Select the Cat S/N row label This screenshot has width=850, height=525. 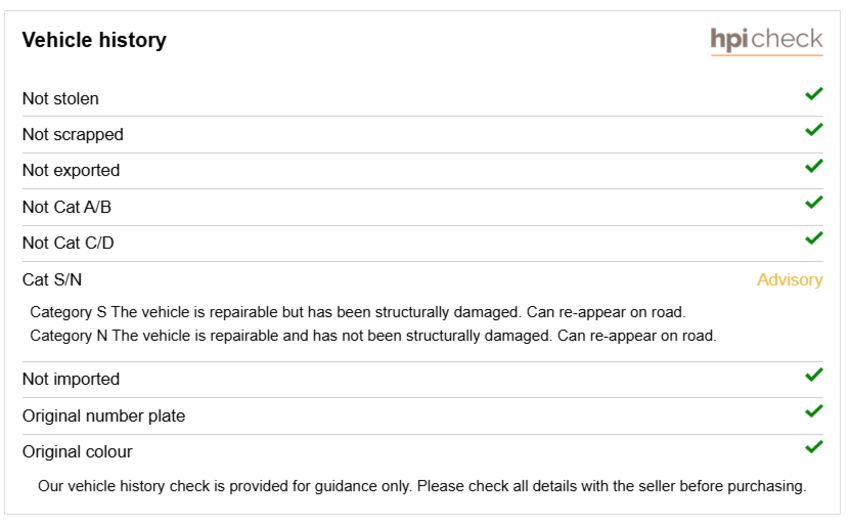[x=52, y=280]
